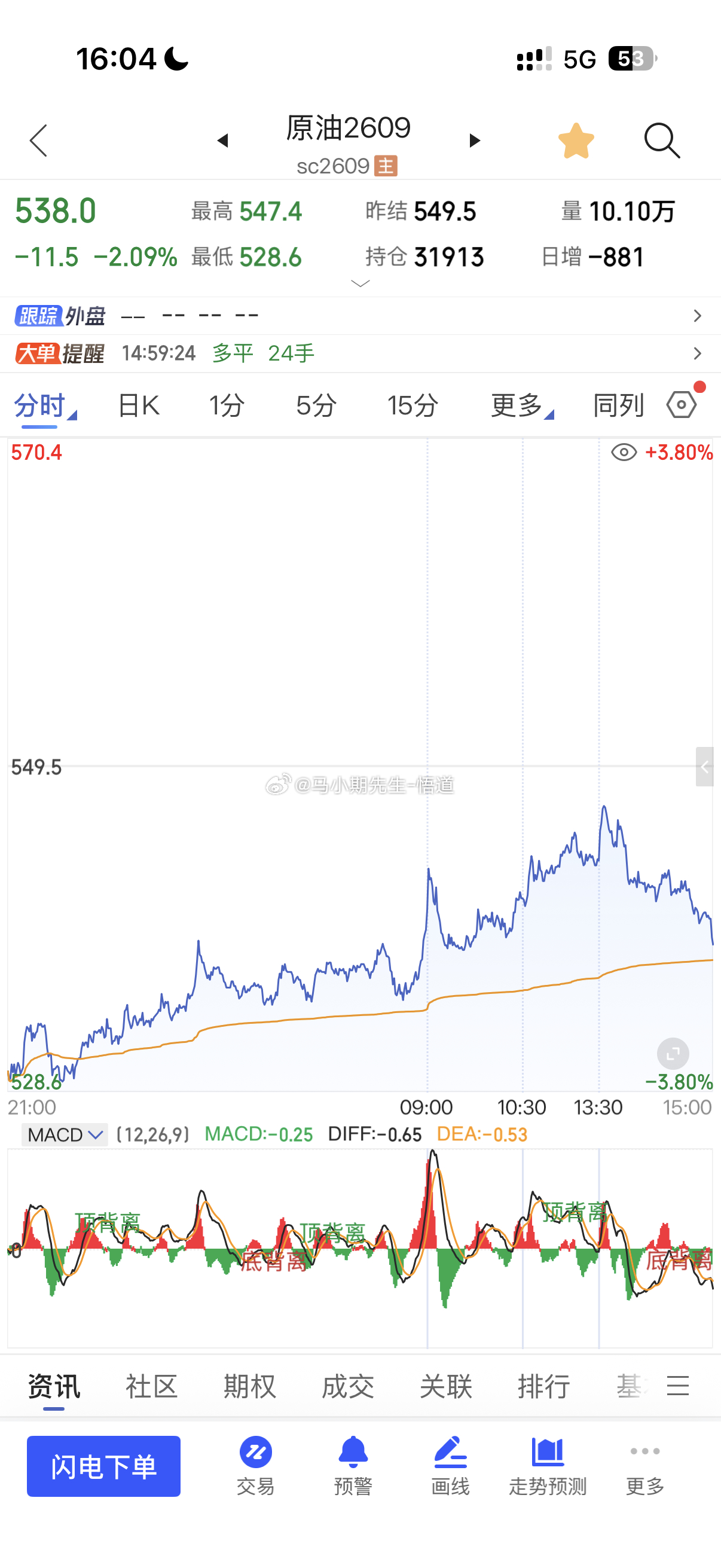Select the 成交 tab
Screen dimensions: 721x1568
click(347, 1387)
